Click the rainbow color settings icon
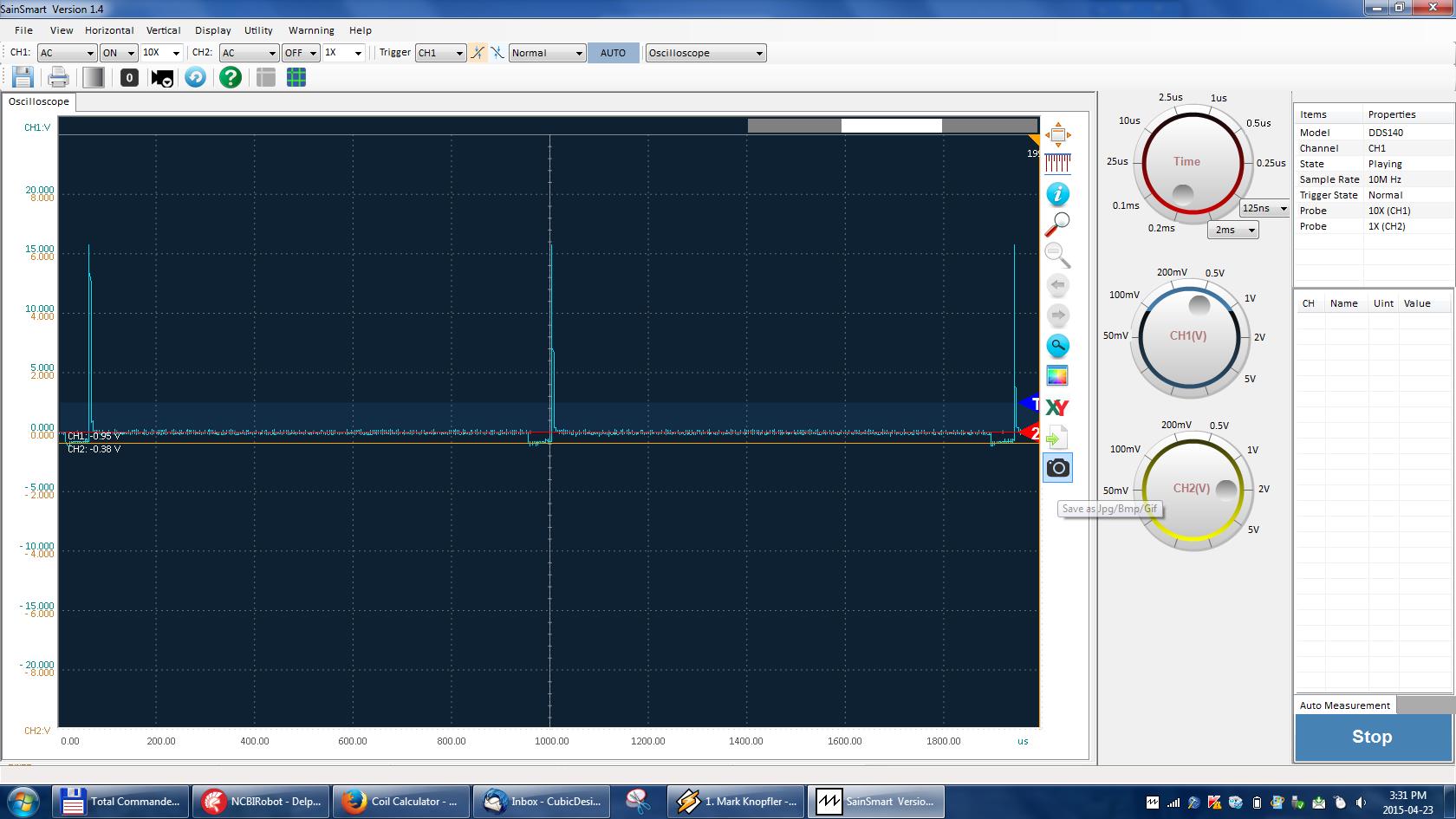 pos(1057,376)
